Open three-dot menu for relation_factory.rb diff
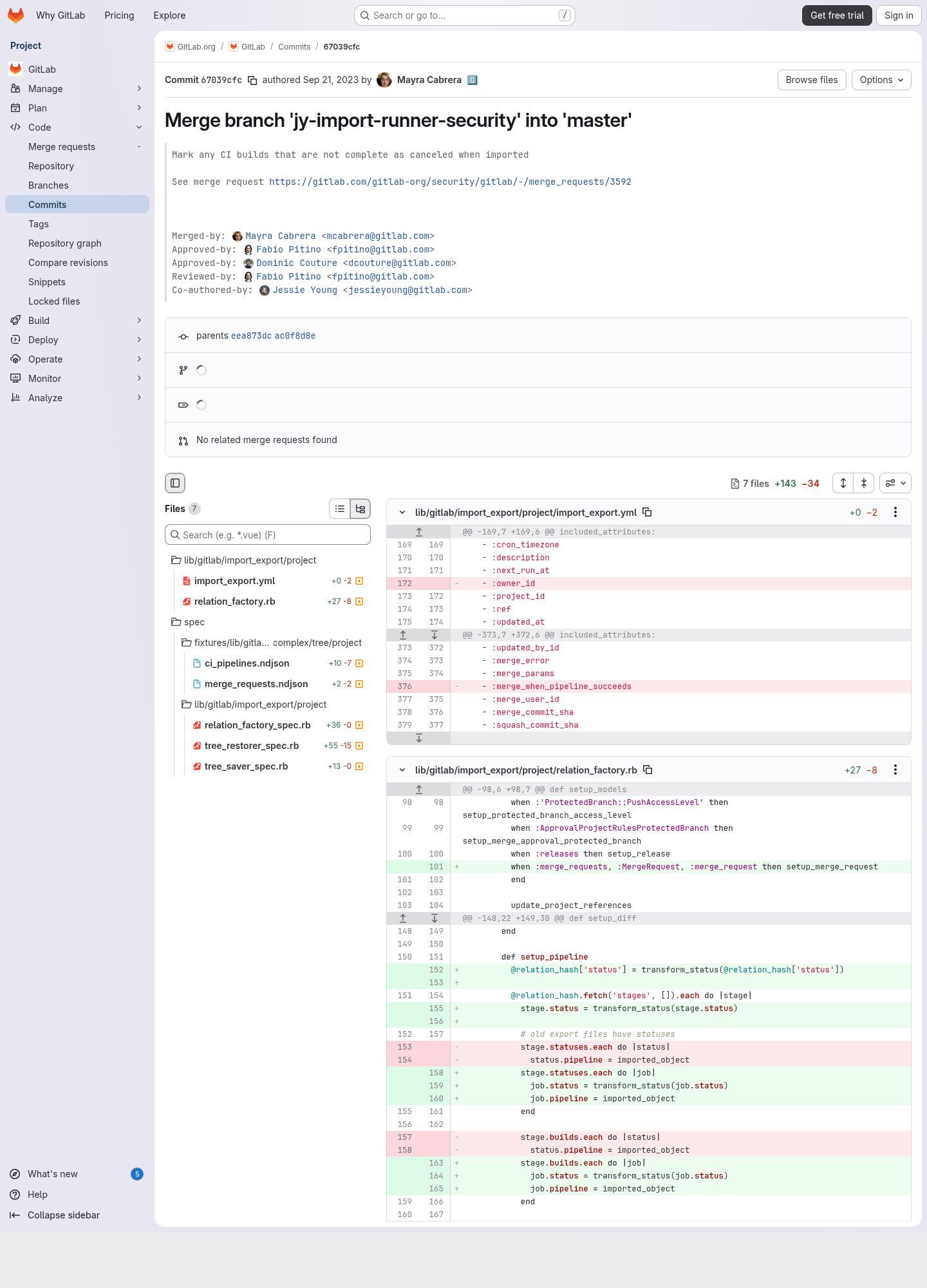 coord(895,770)
